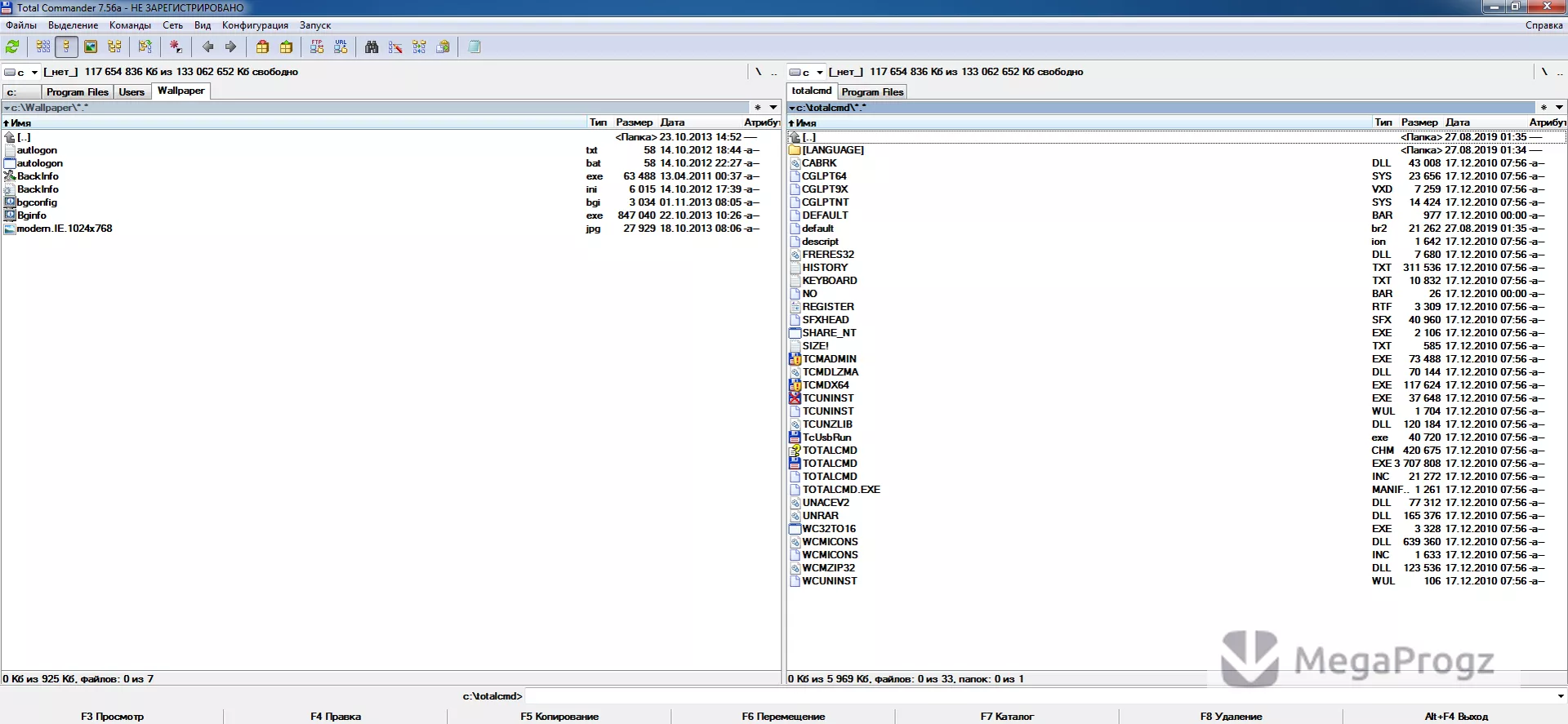1568x724 pixels.
Task: Select the BackInfo exe file icon
Action: [x=10, y=176]
